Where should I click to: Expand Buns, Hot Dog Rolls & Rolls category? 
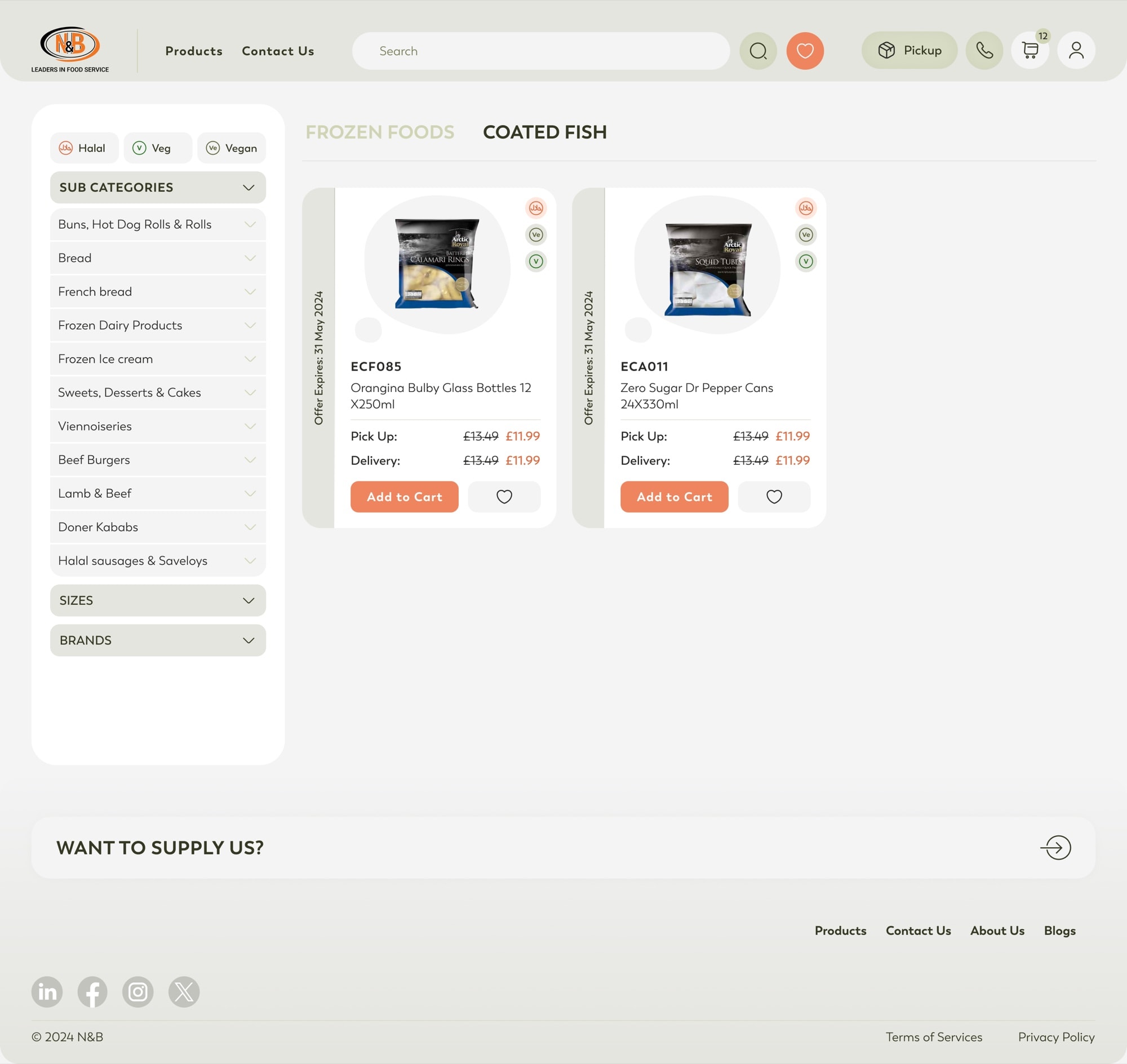[x=158, y=225]
